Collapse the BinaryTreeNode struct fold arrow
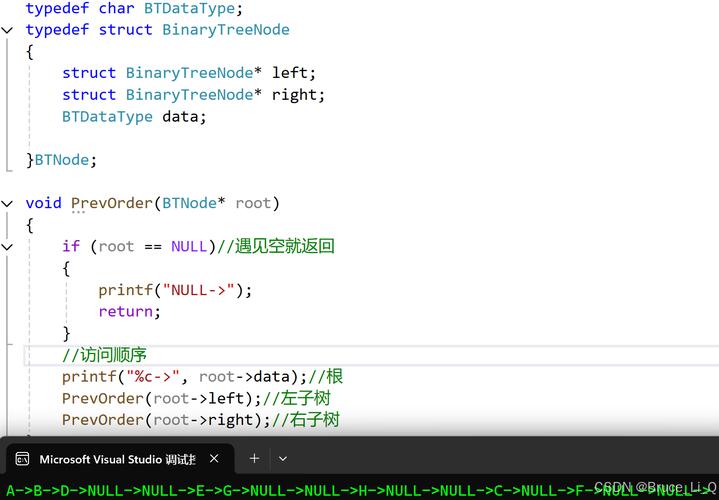Viewport: 719px width, 500px height. coord(7,31)
